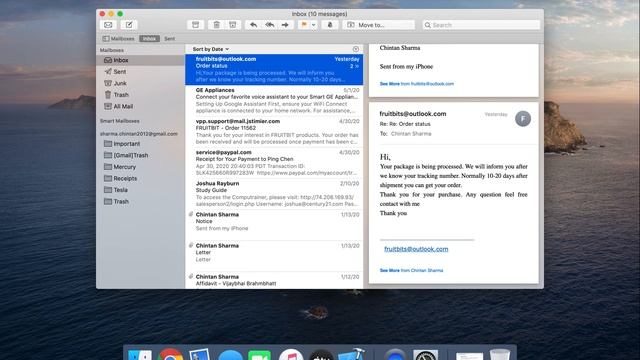Open the Mercury folder

coord(140,167)
